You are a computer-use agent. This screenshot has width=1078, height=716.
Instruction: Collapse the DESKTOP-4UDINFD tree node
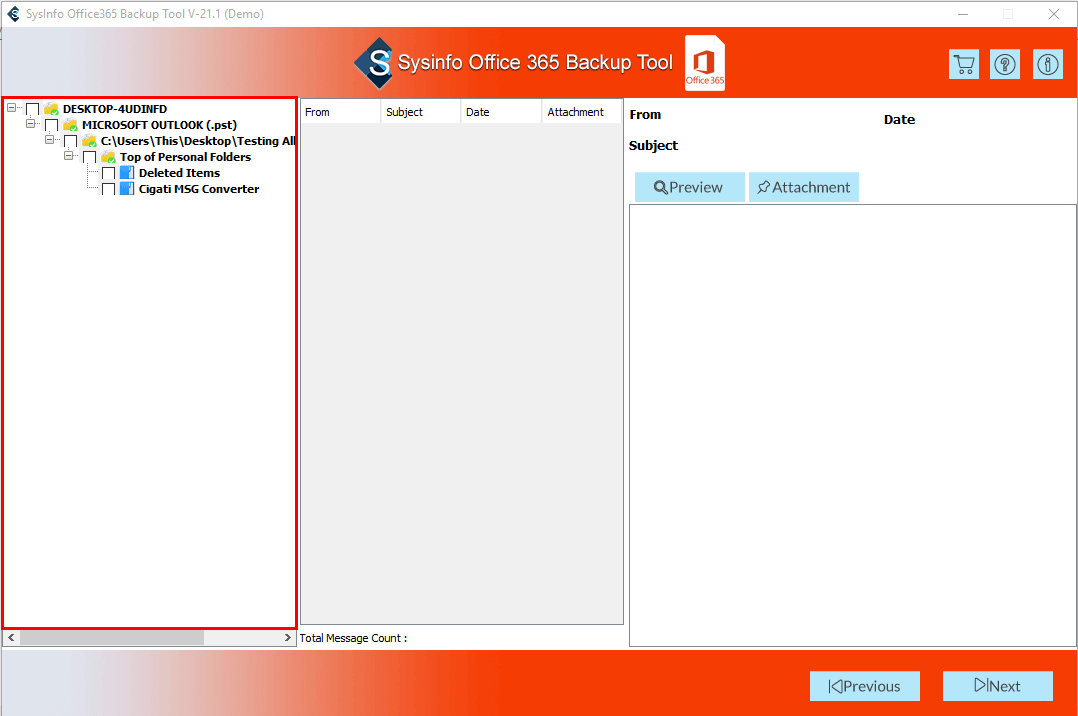[12, 109]
